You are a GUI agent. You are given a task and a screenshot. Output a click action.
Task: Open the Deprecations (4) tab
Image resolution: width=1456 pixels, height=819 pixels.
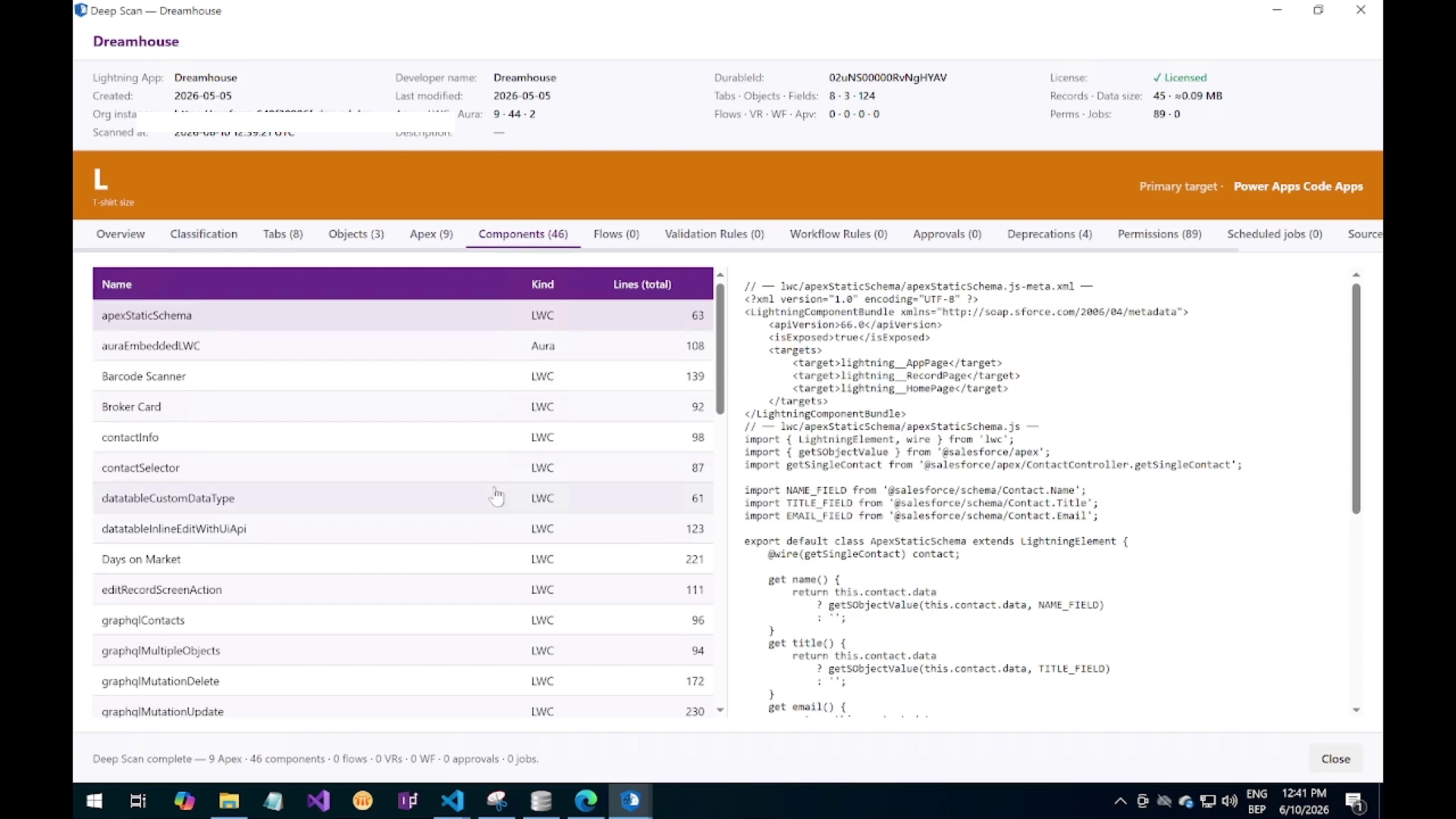point(1050,234)
